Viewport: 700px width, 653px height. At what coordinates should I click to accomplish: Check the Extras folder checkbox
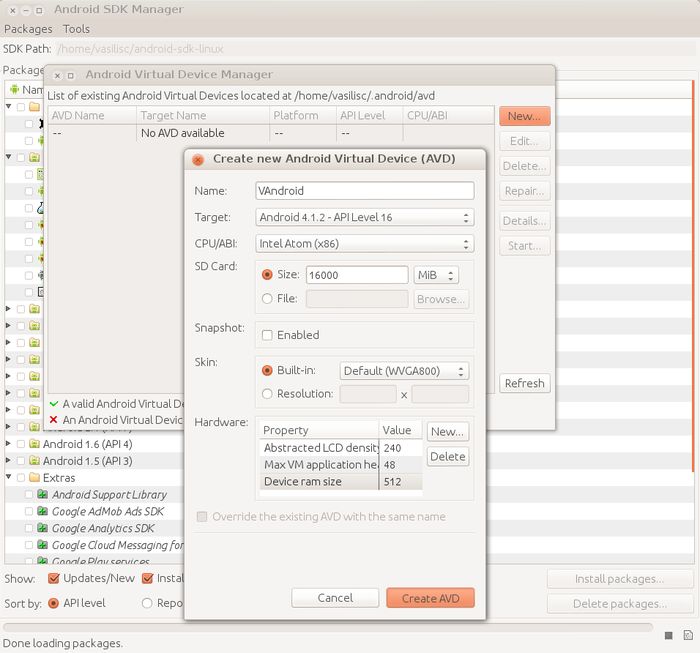[21, 478]
